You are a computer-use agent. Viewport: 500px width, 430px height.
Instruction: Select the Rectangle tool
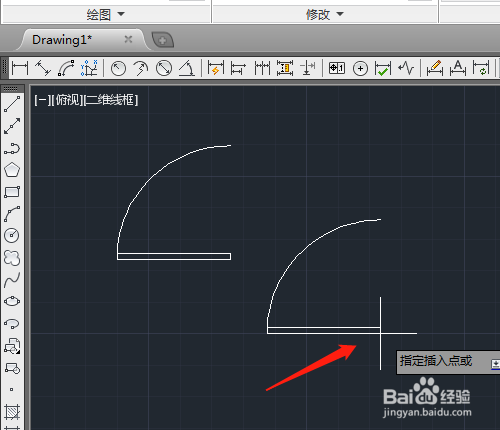[x=12, y=192]
